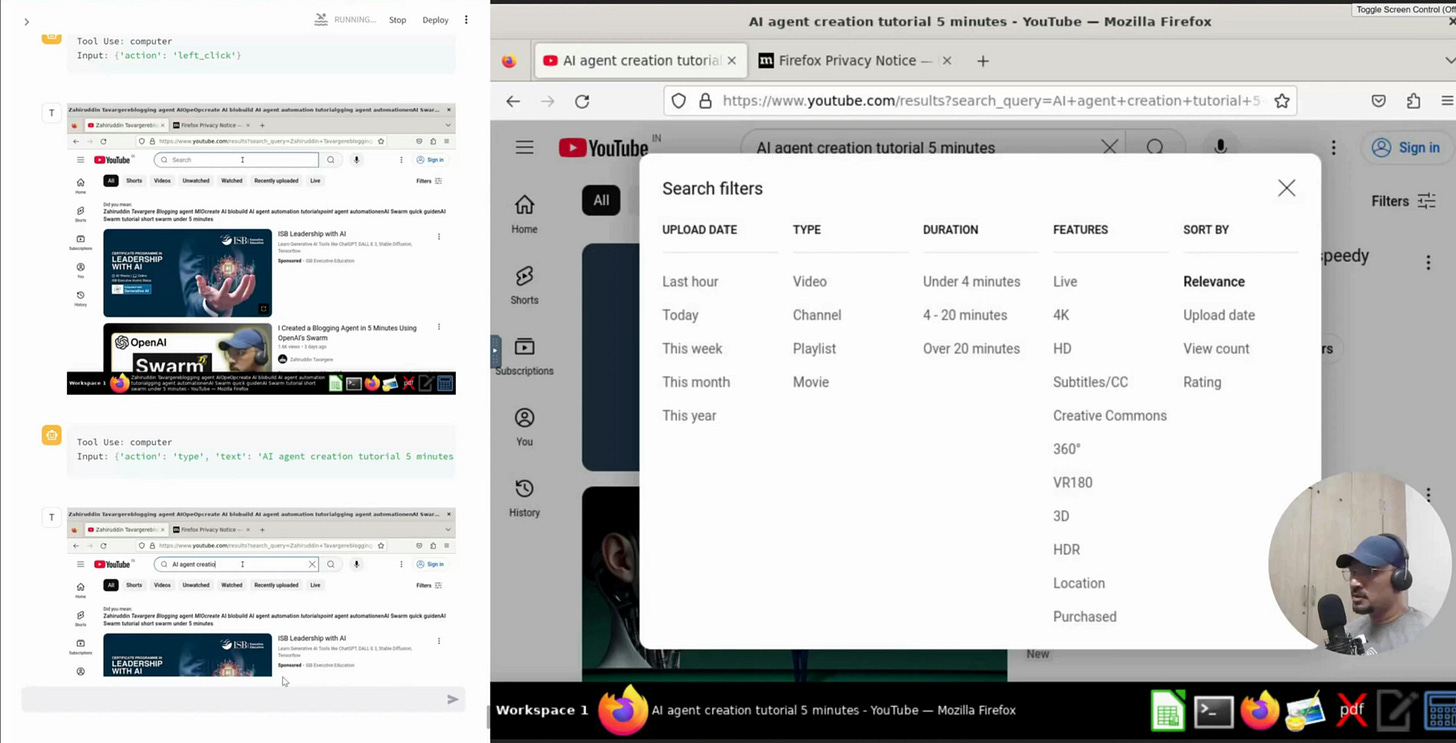1456x743 pixels.
Task: Filter uploads by This month
Action: [x=696, y=382]
